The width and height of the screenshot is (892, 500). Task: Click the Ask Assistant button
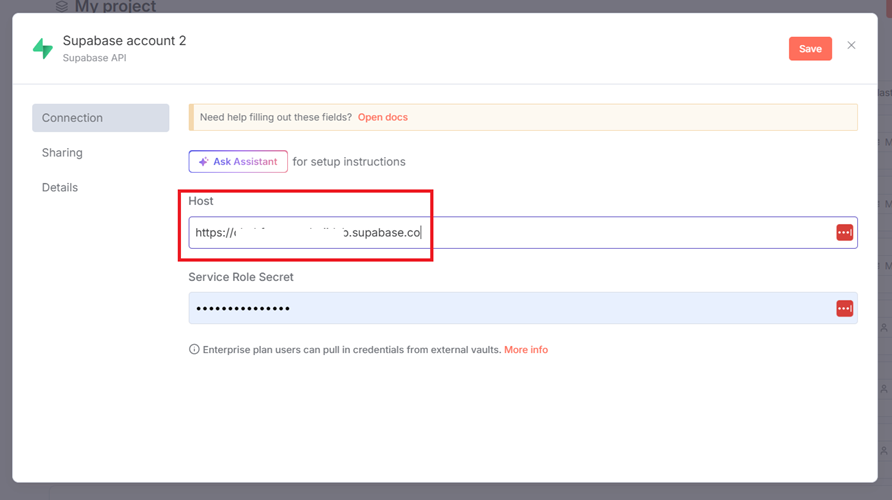[238, 161]
